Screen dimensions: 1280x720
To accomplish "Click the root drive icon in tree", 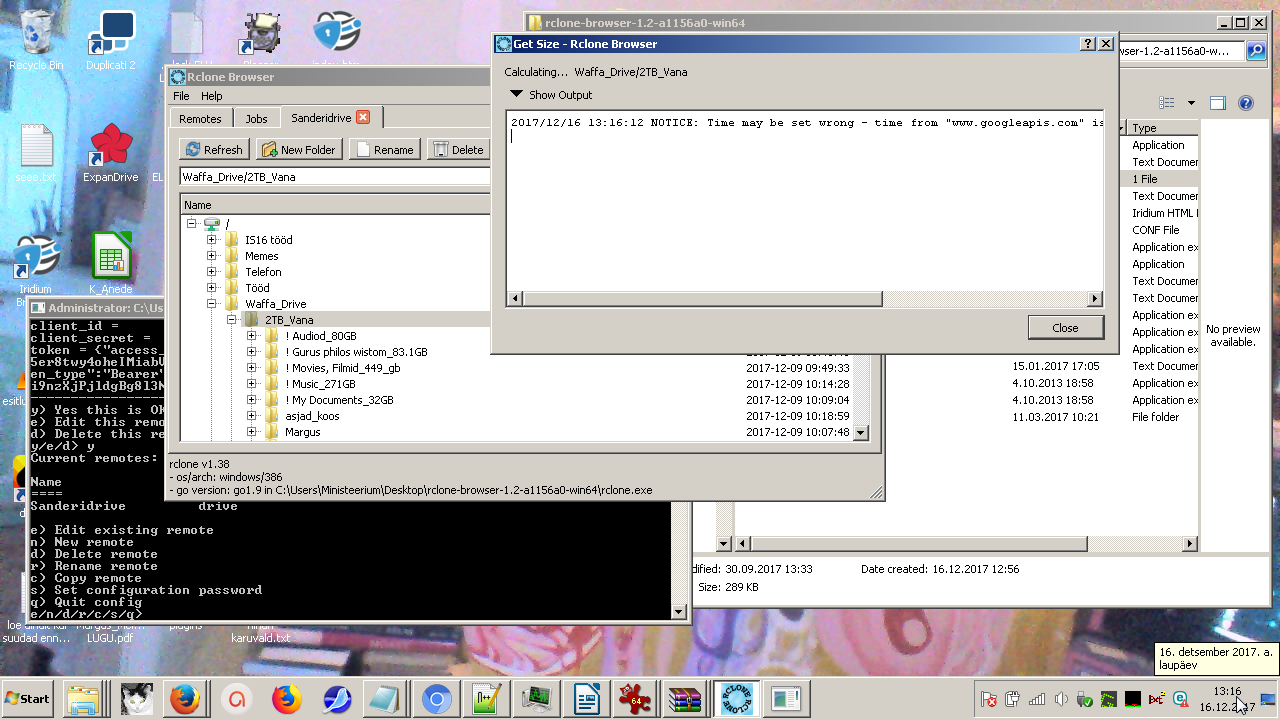I will [211, 224].
